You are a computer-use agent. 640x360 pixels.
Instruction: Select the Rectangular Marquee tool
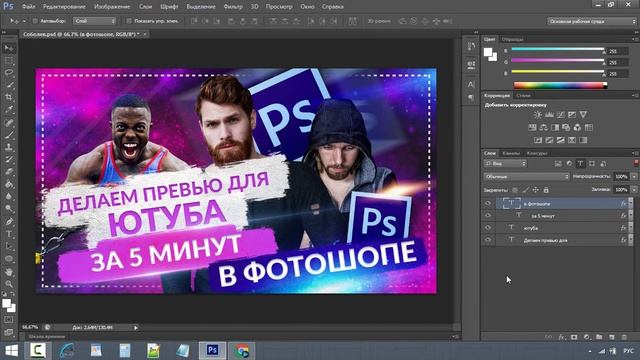[x=9, y=61]
